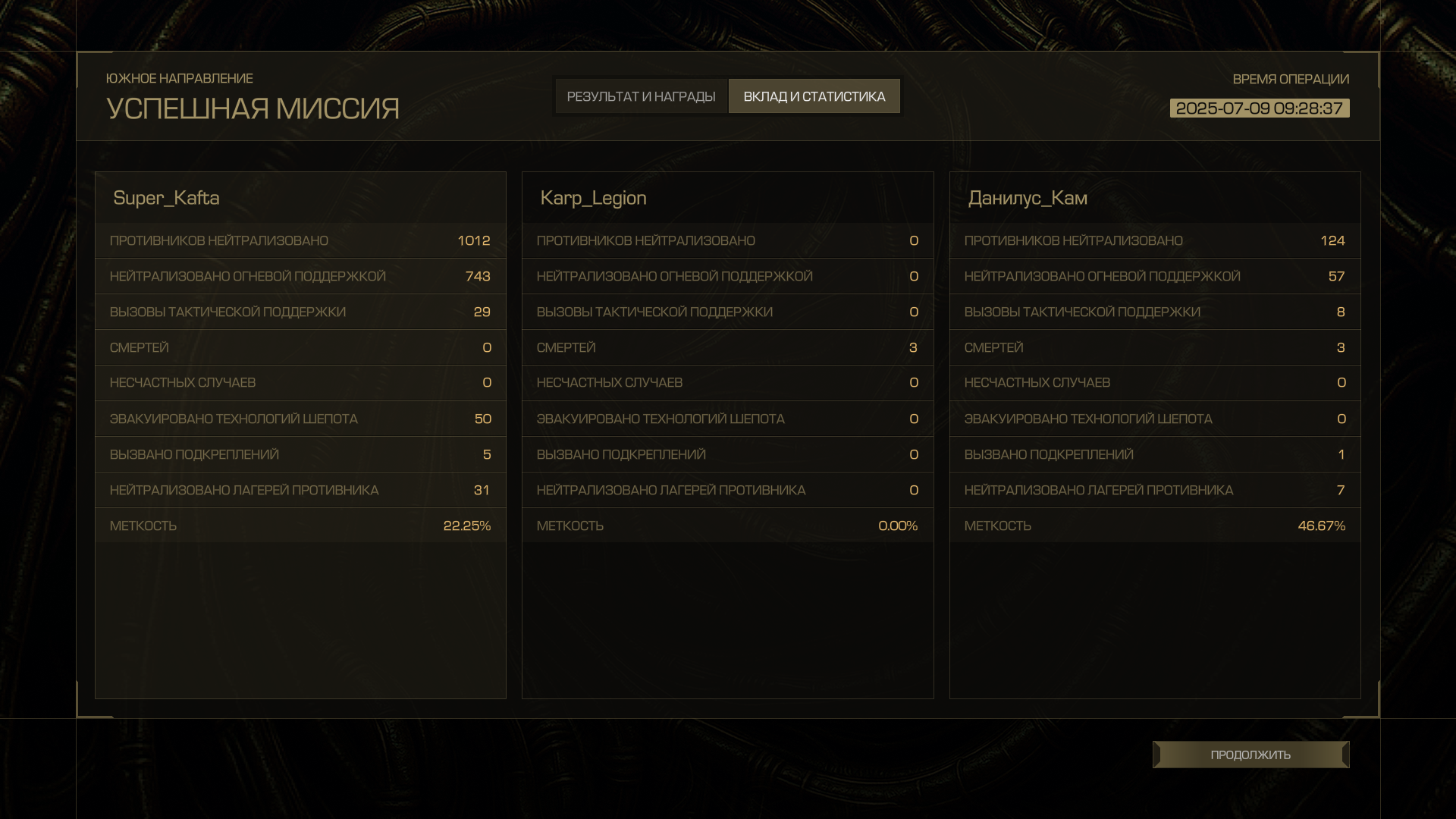Select player name Данилус_Кам
The height and width of the screenshot is (819, 1456).
coord(1028,198)
